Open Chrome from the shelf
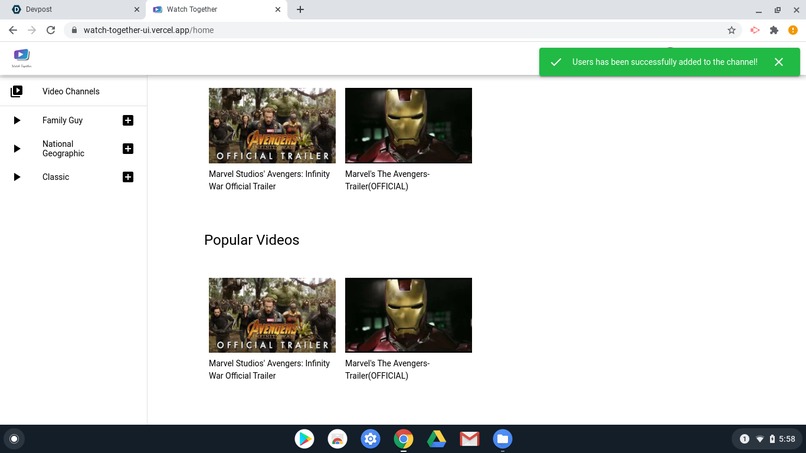The image size is (806, 453). pos(404,439)
